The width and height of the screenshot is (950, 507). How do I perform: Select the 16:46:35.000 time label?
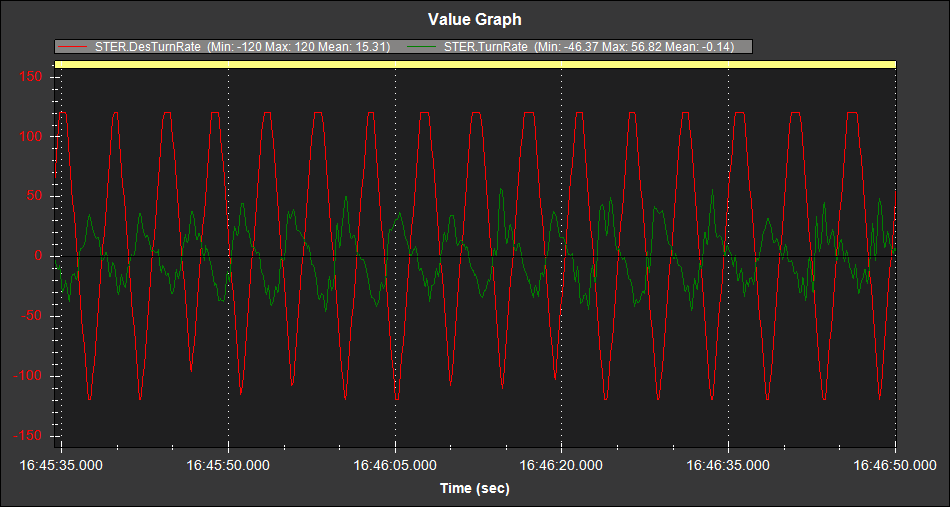728,465
